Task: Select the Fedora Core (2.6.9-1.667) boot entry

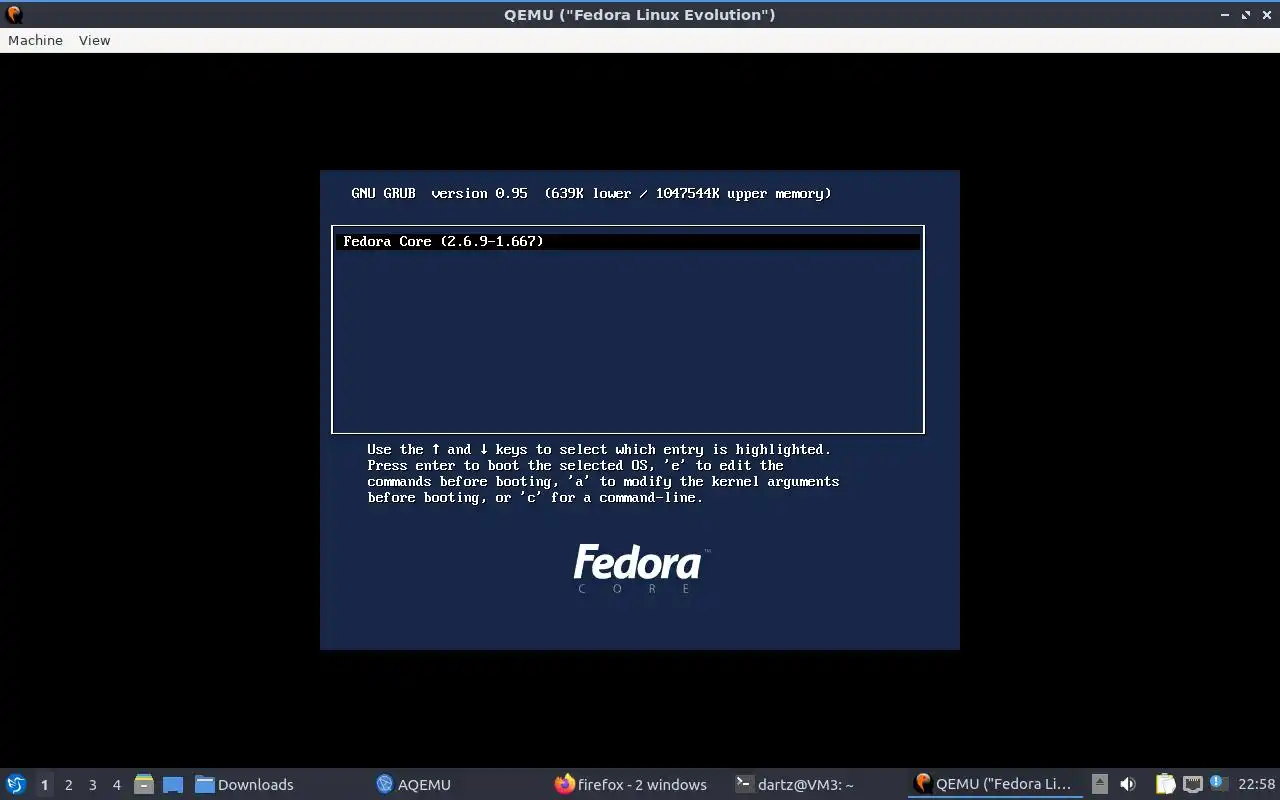Action: click(x=627, y=241)
